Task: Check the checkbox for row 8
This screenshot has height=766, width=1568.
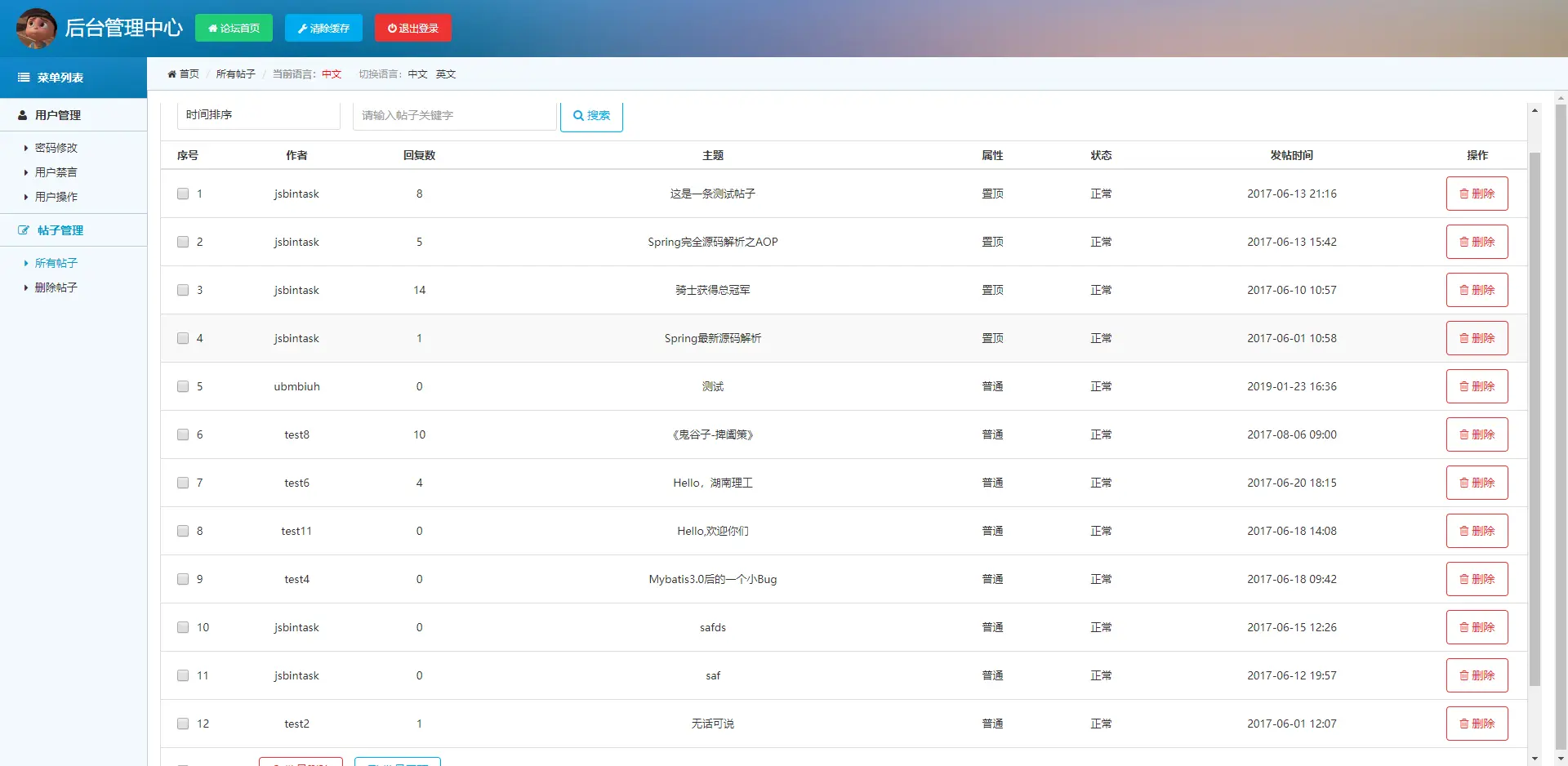Action: click(183, 531)
